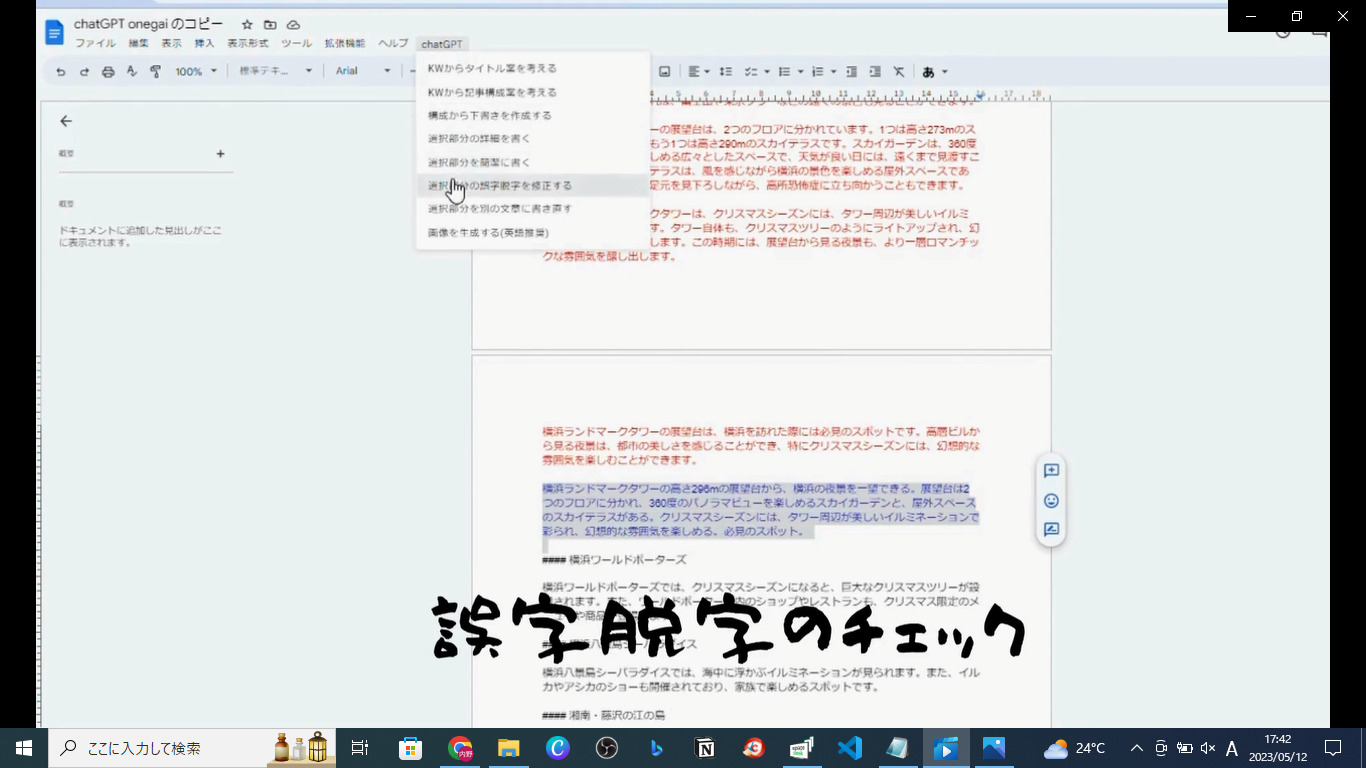Open the bulleted list dropdown
This screenshot has width=1366, height=768.
[791, 72]
